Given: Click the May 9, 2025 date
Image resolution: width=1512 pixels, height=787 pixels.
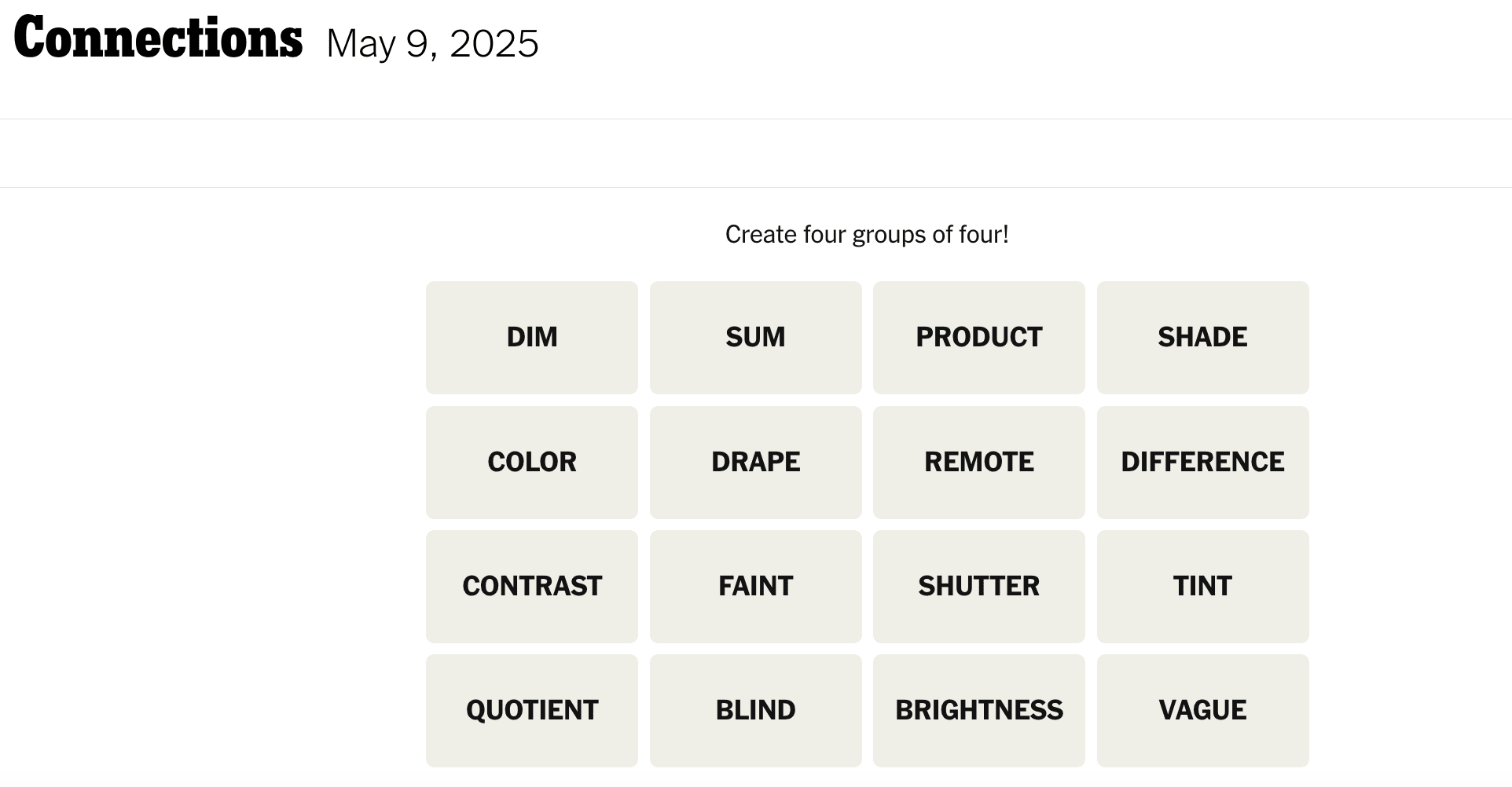Looking at the screenshot, I should coord(432,44).
